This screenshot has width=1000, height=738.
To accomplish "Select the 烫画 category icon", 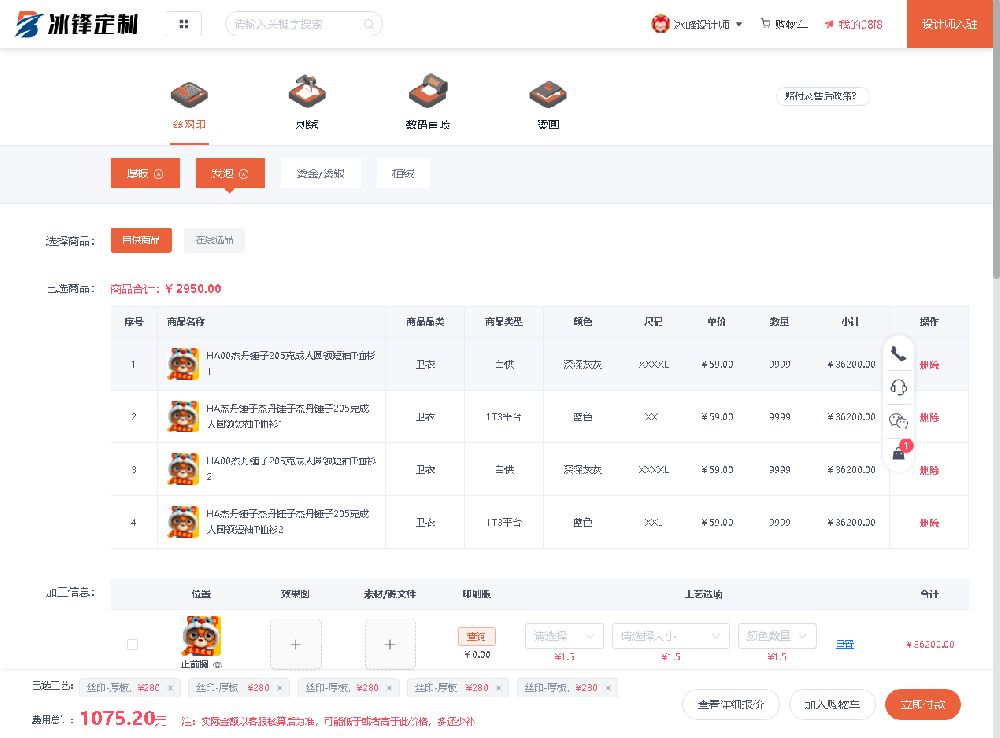I will click(307, 94).
